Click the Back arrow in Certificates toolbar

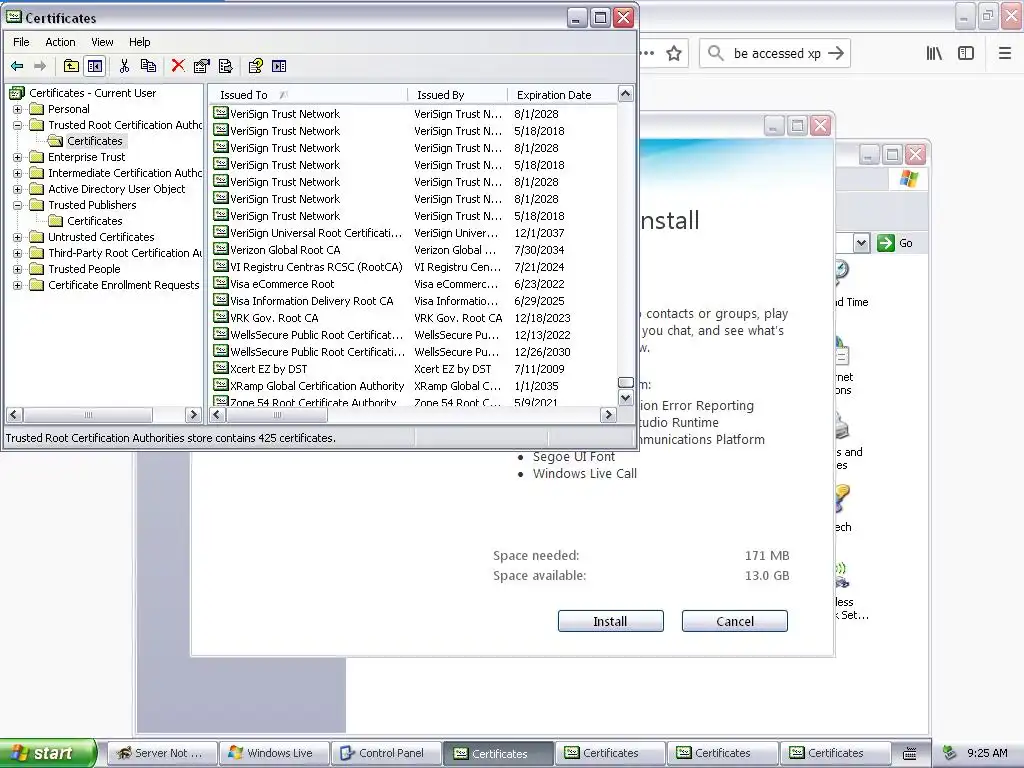pos(17,66)
